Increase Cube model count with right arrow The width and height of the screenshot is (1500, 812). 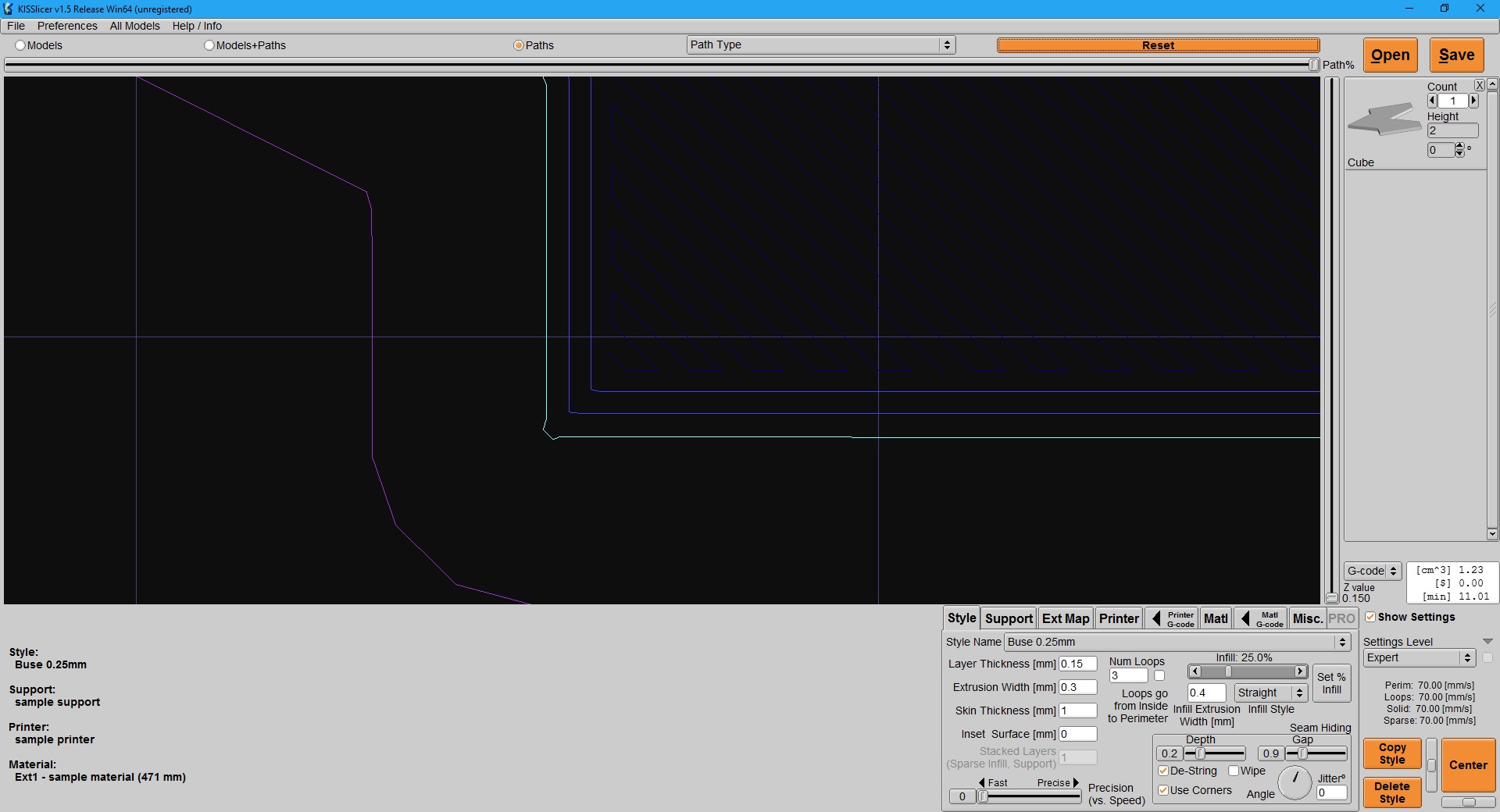(x=1473, y=101)
